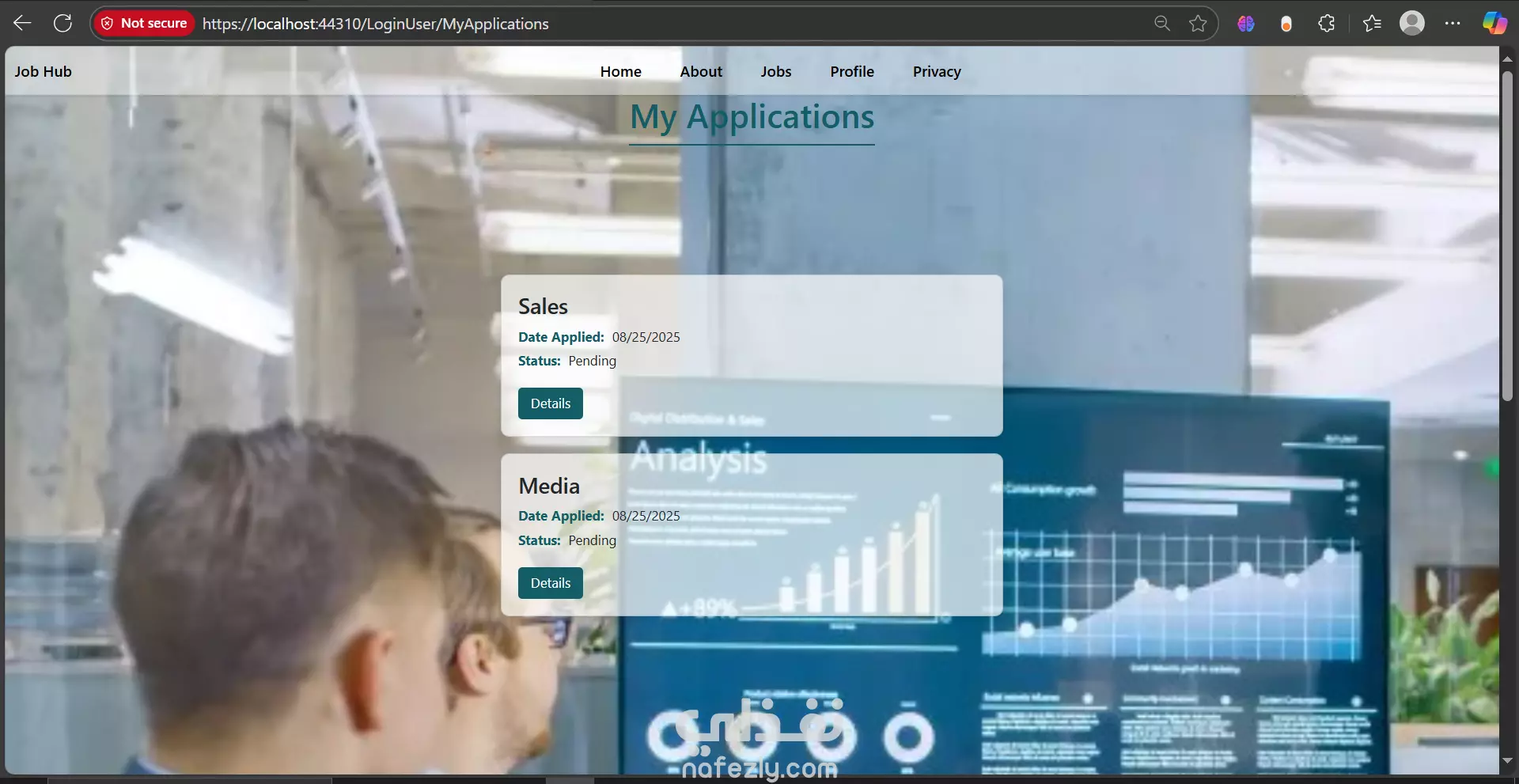Click the Sales card's 08/25/2025 date
Image resolution: width=1519 pixels, height=784 pixels.
point(646,337)
